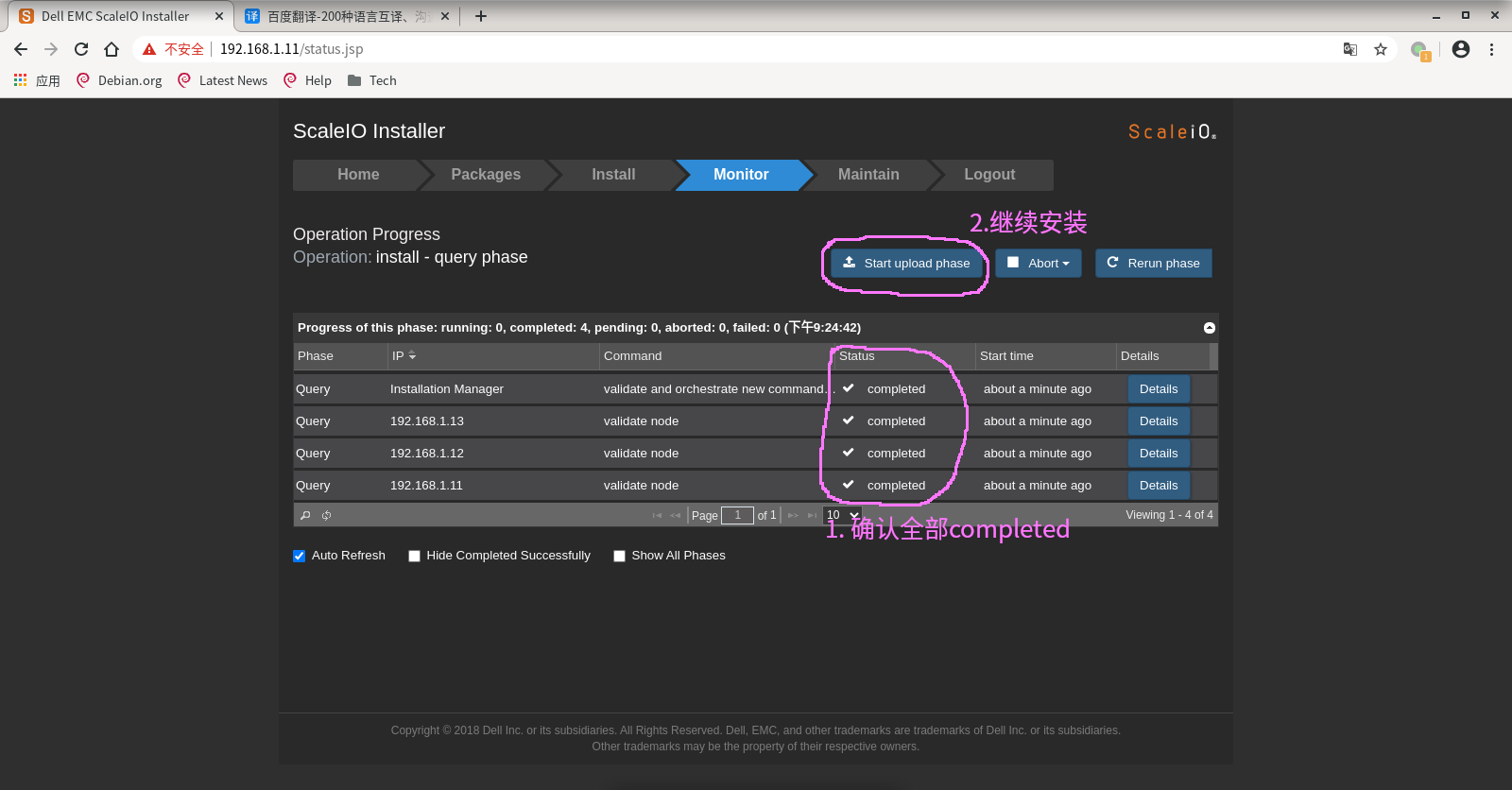Click the Logout step
The image size is (1512, 790).
point(989,175)
